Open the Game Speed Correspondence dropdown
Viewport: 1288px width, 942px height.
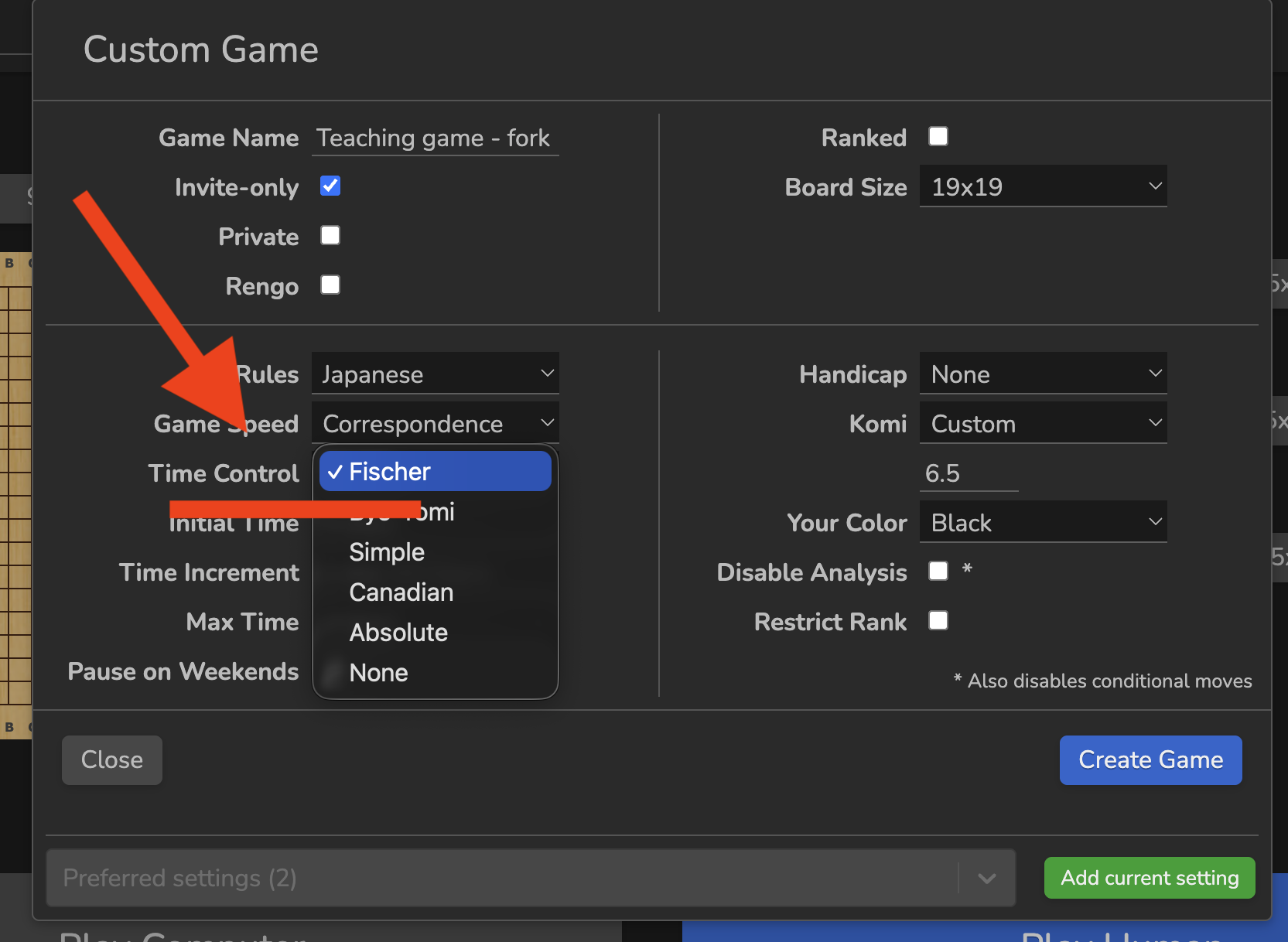point(435,424)
